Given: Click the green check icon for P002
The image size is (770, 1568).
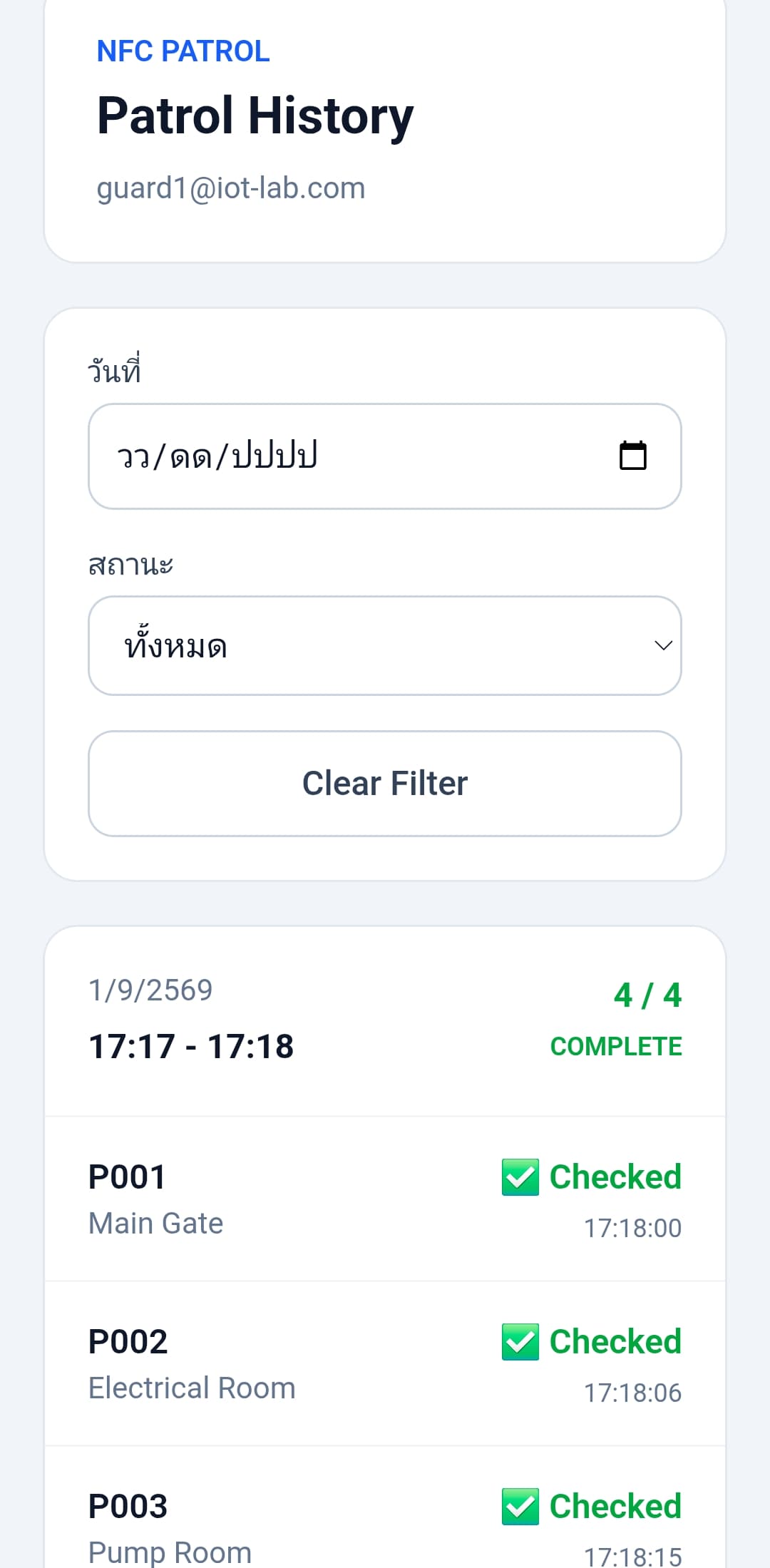Looking at the screenshot, I should tap(520, 1342).
